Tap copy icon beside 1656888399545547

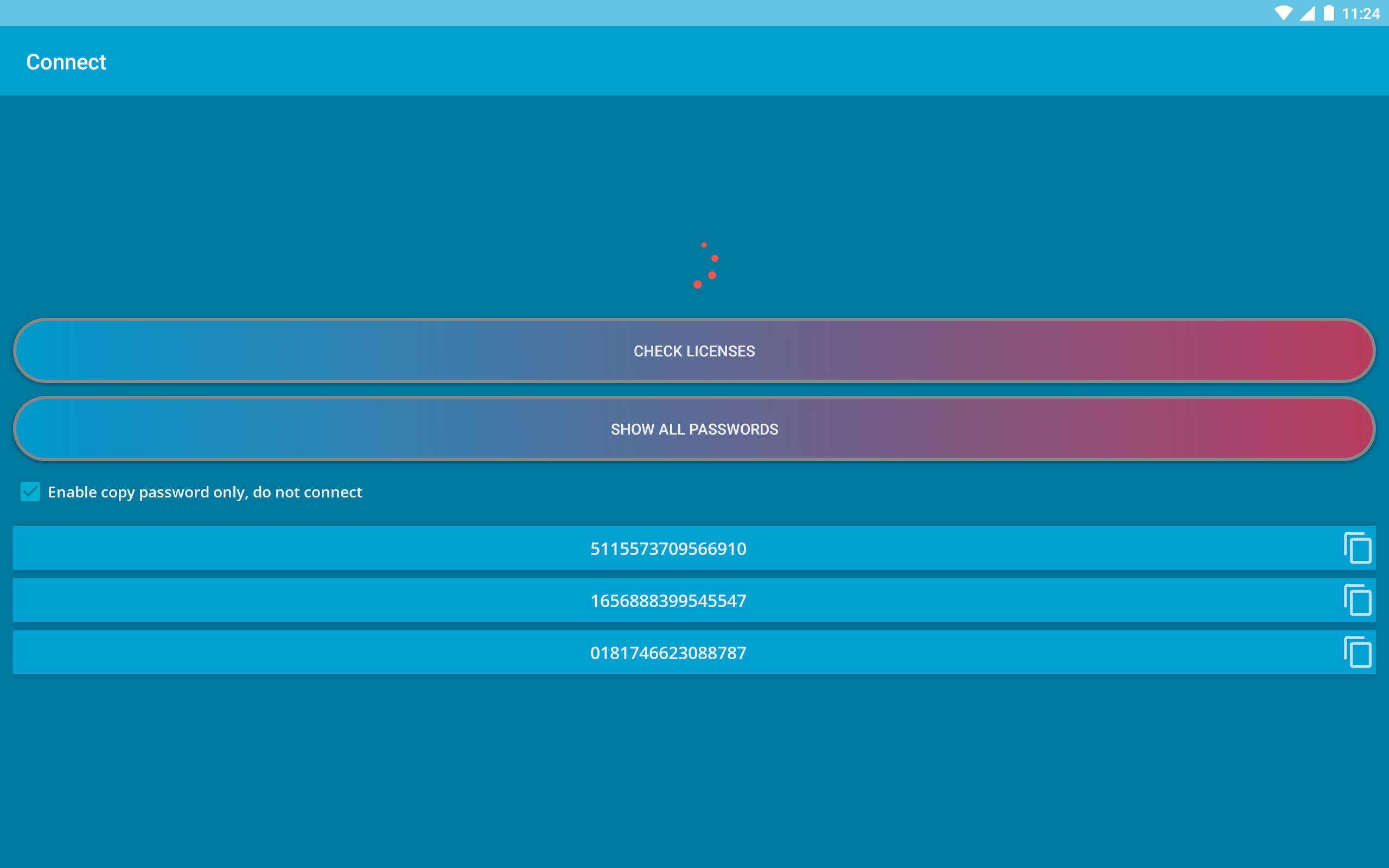(x=1358, y=601)
